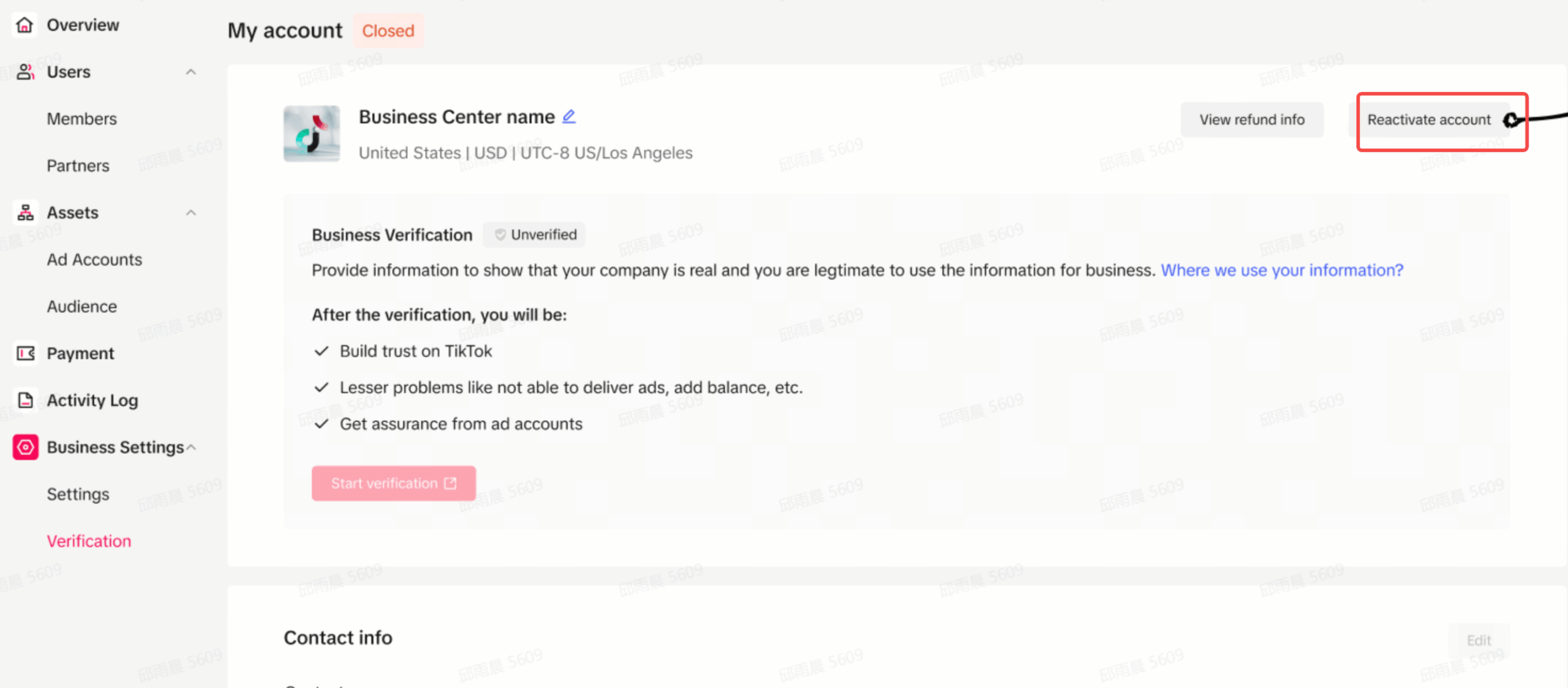Collapse the Users section chevron
The width and height of the screenshot is (1568, 688).
click(x=191, y=72)
